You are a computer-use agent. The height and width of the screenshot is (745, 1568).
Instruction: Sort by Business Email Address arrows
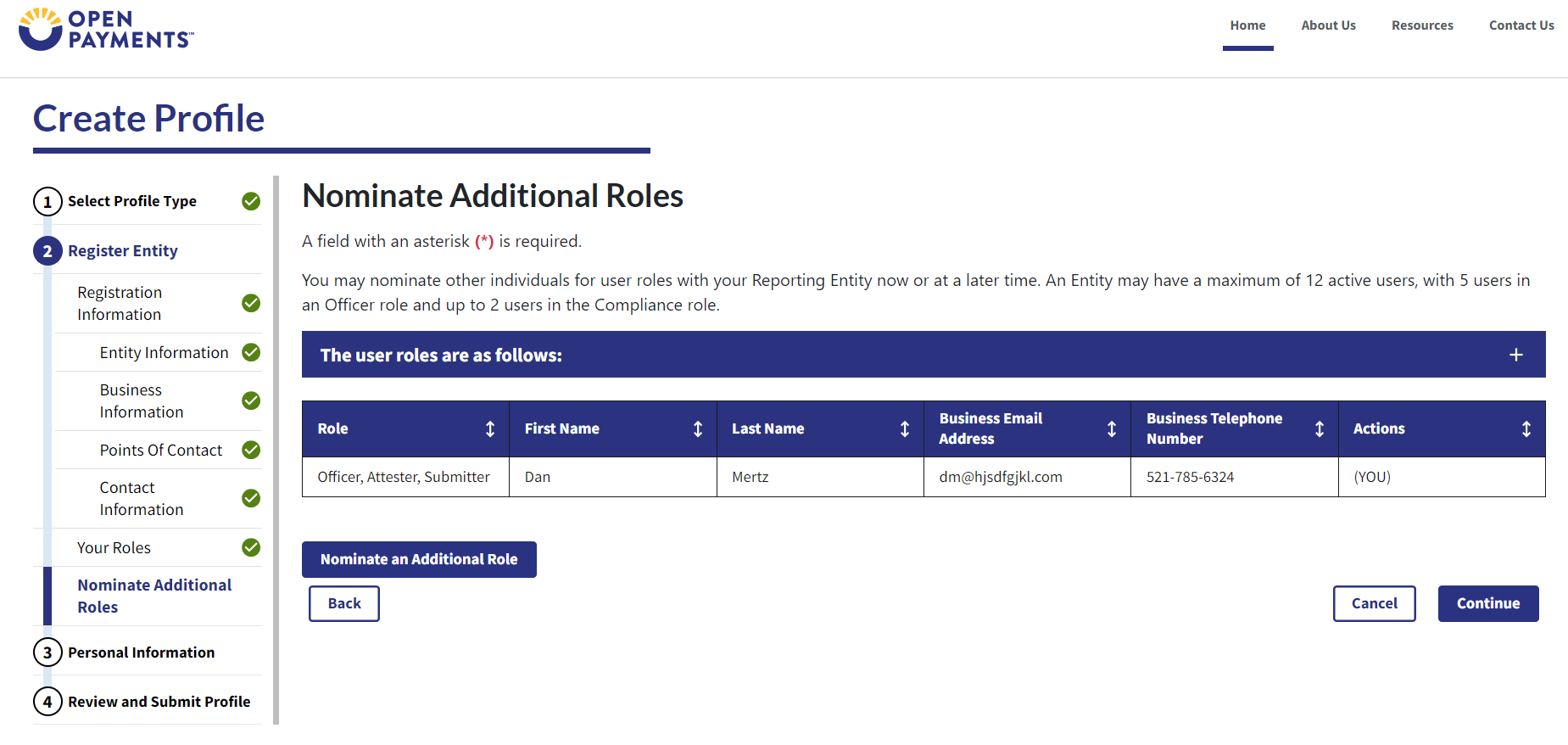pos(1112,429)
